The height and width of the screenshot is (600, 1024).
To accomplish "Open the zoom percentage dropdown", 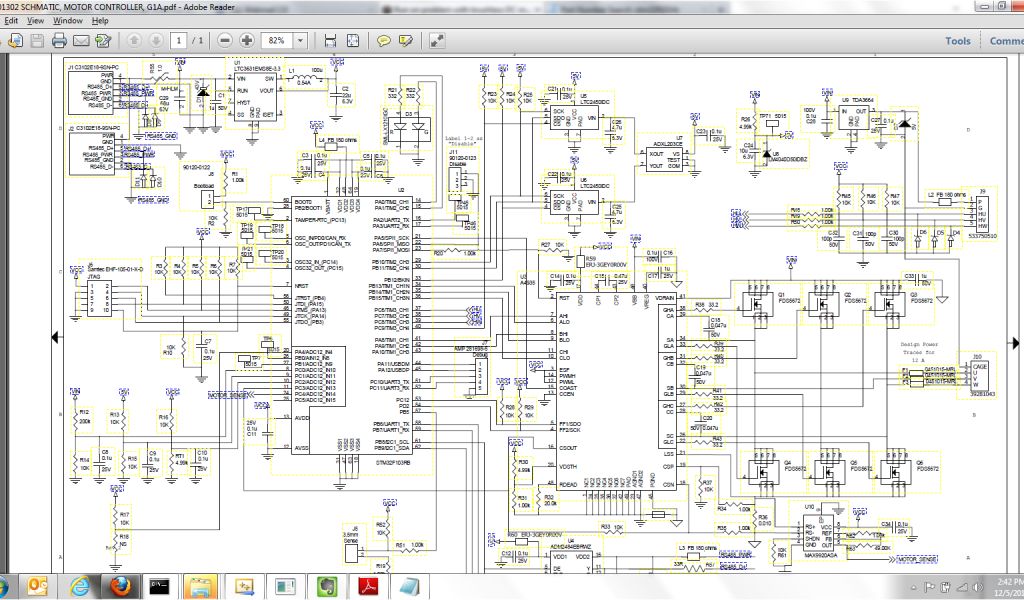I will 302,41.
